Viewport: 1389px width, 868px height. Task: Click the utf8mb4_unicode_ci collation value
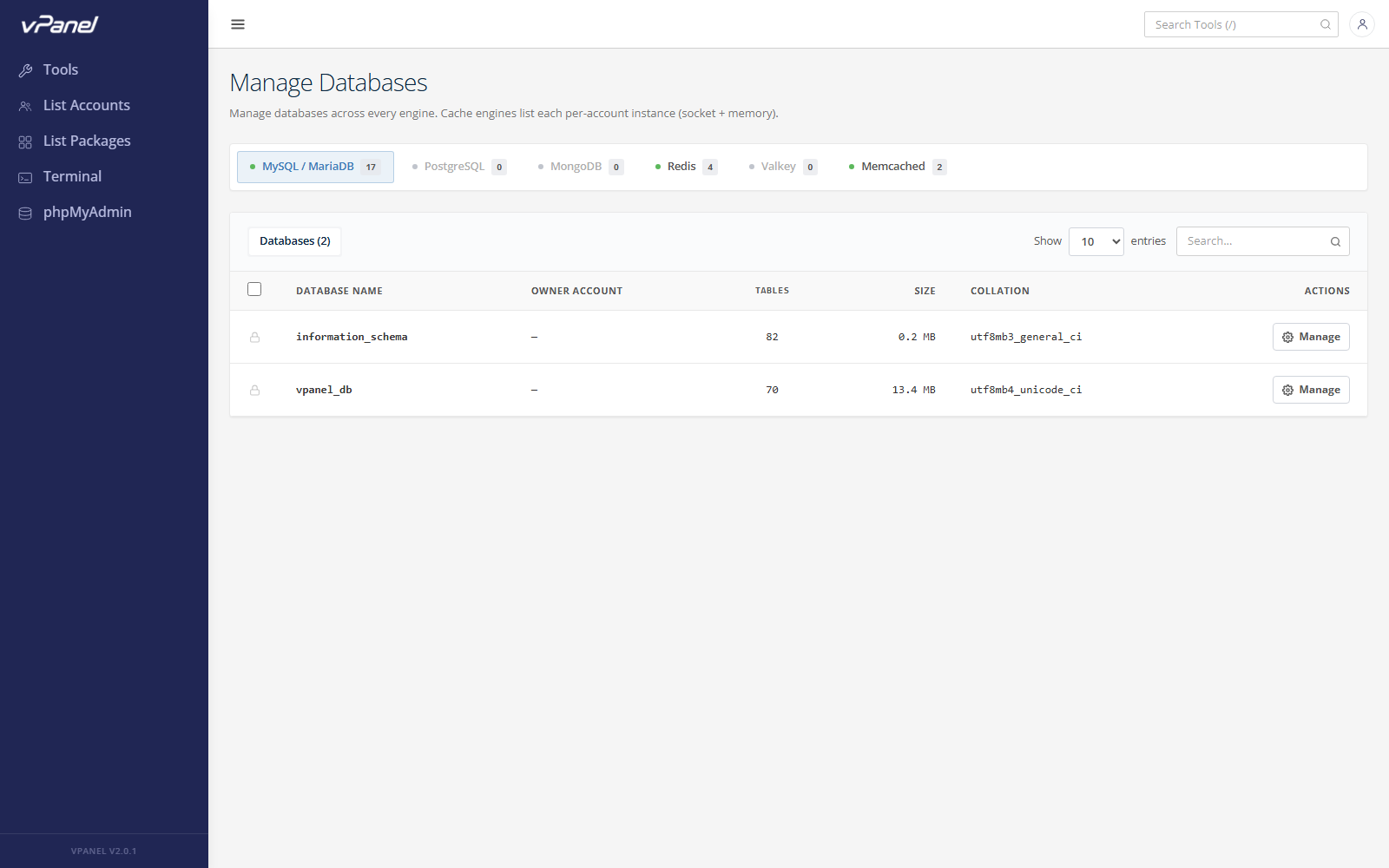1026,390
